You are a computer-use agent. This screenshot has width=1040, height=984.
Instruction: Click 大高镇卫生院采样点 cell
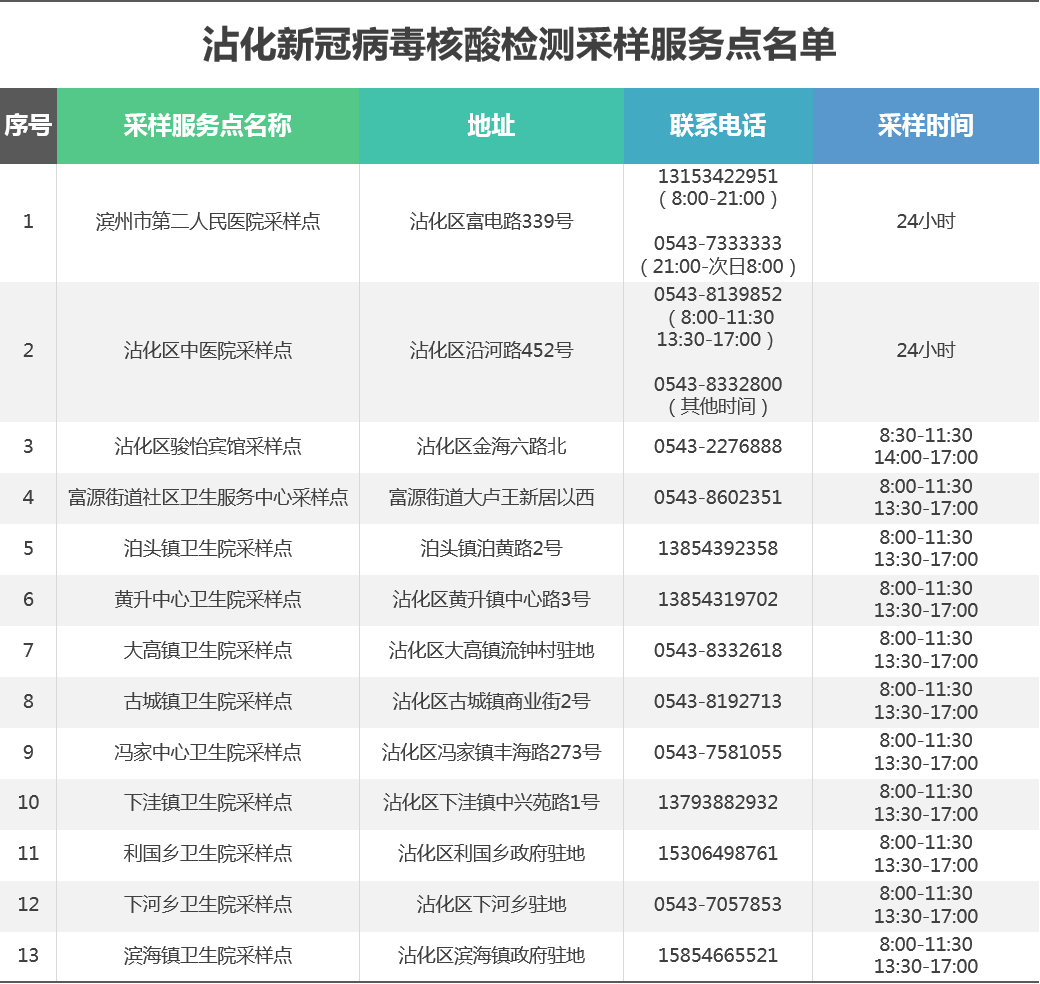208,651
